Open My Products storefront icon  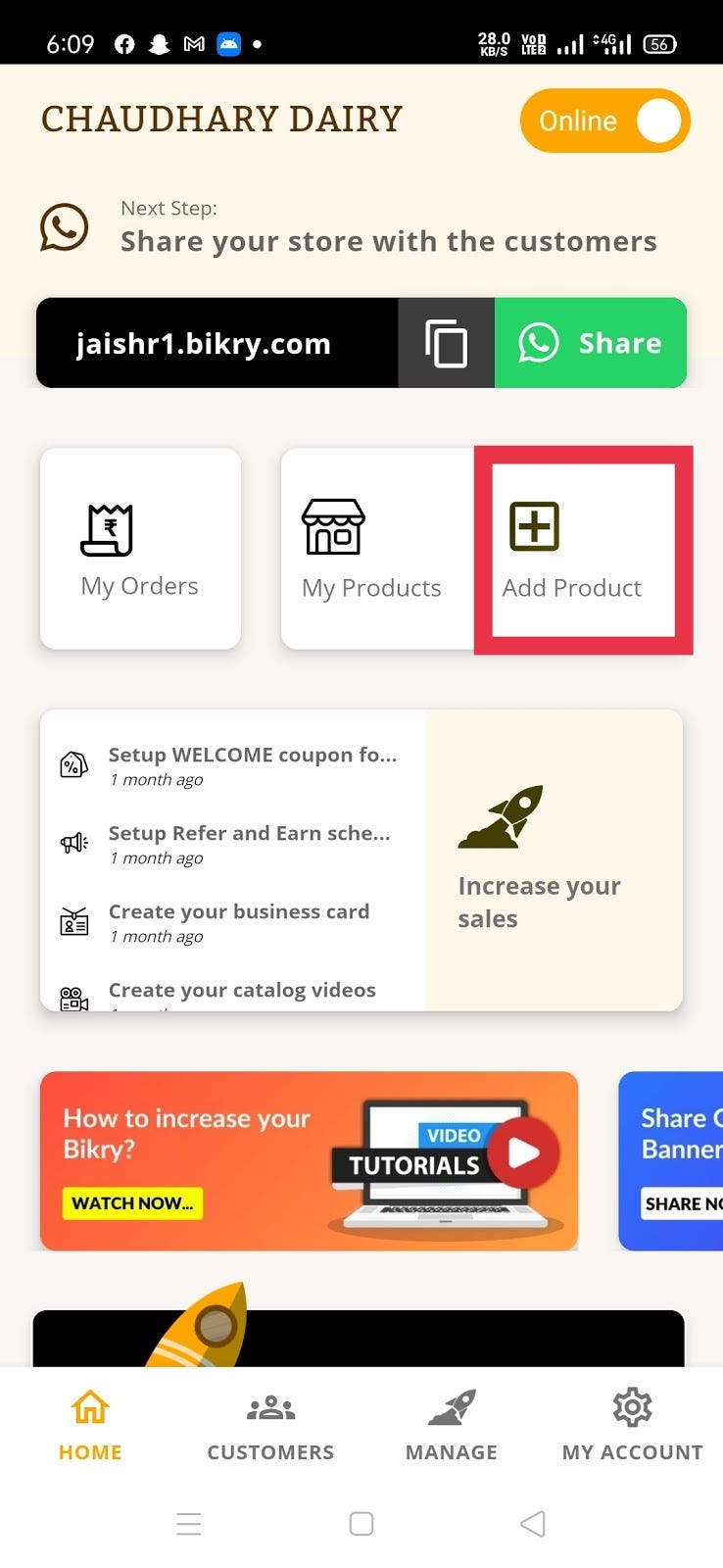click(333, 527)
